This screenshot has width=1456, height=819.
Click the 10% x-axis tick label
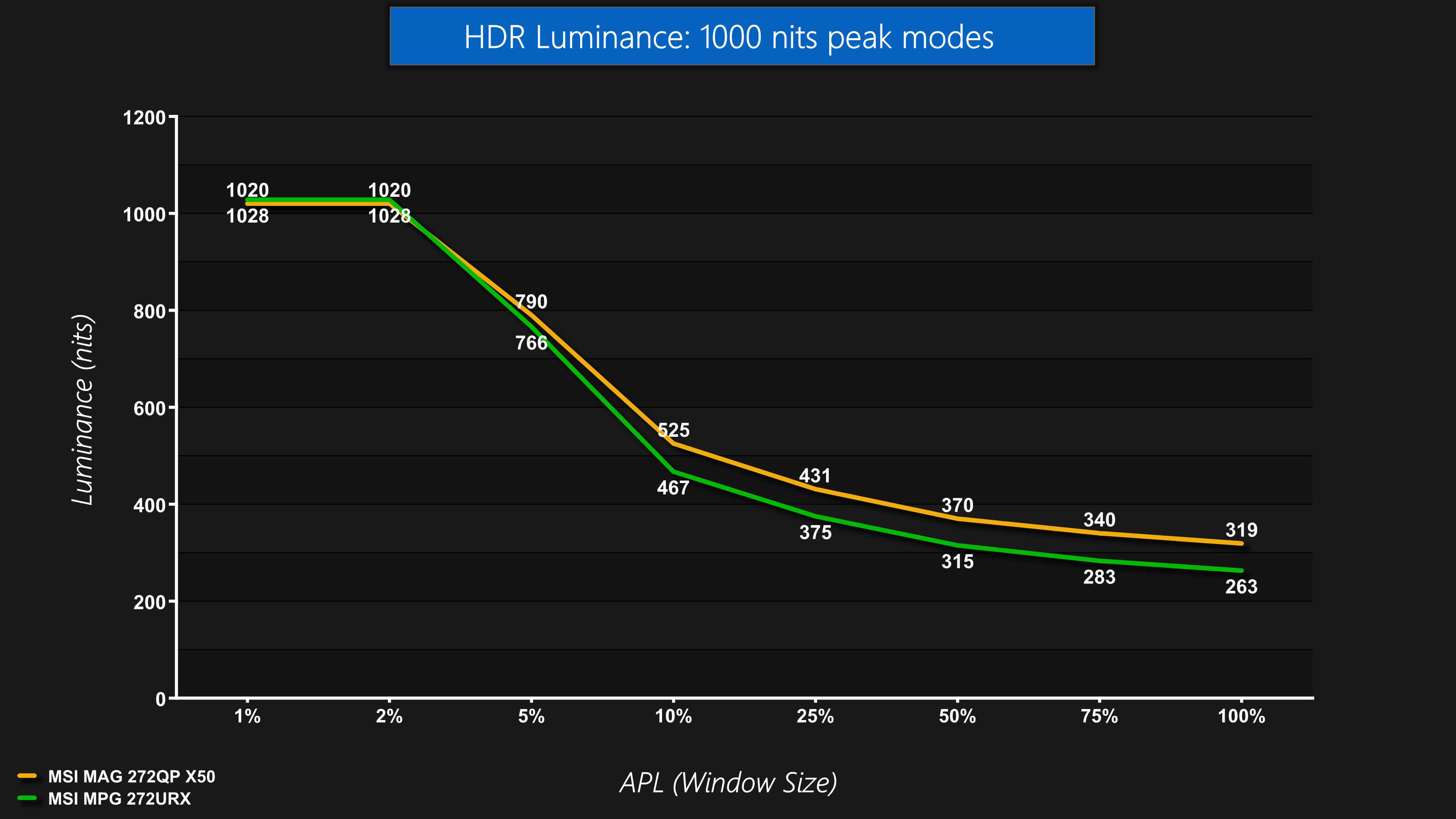pyautogui.click(x=673, y=717)
